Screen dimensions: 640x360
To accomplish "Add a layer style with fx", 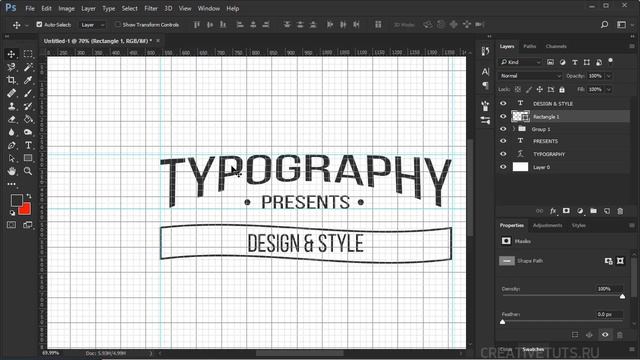I will [553, 211].
